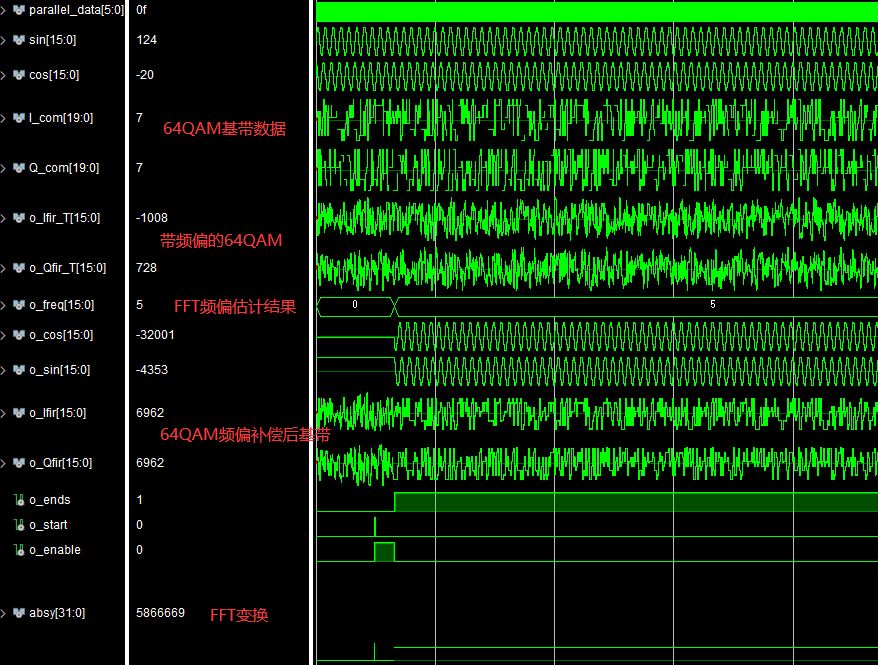
Task: Click the o_Qfir_T value 728
Action: [146, 268]
